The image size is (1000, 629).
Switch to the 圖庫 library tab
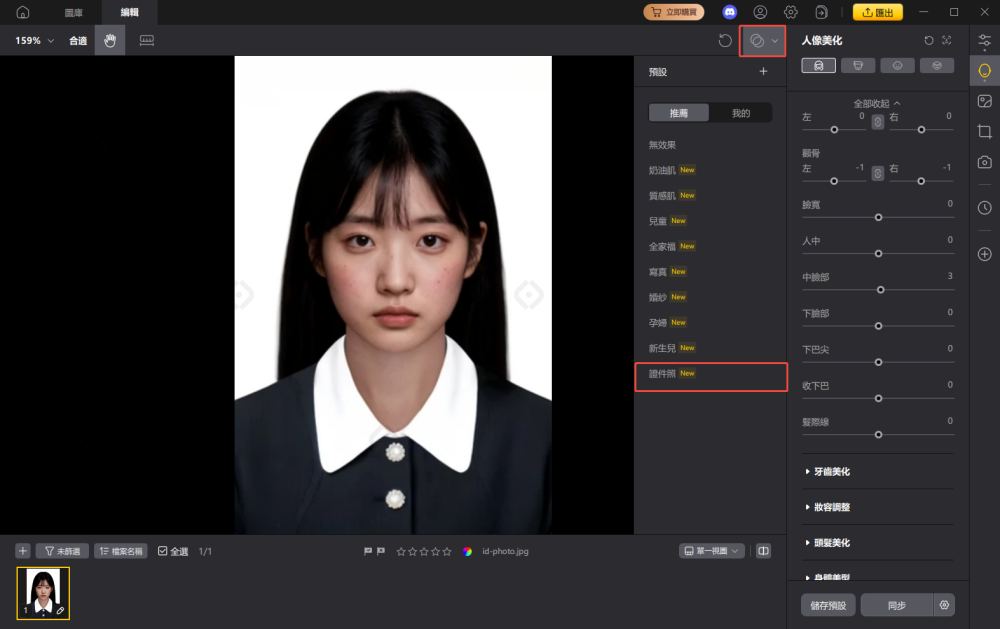(73, 12)
